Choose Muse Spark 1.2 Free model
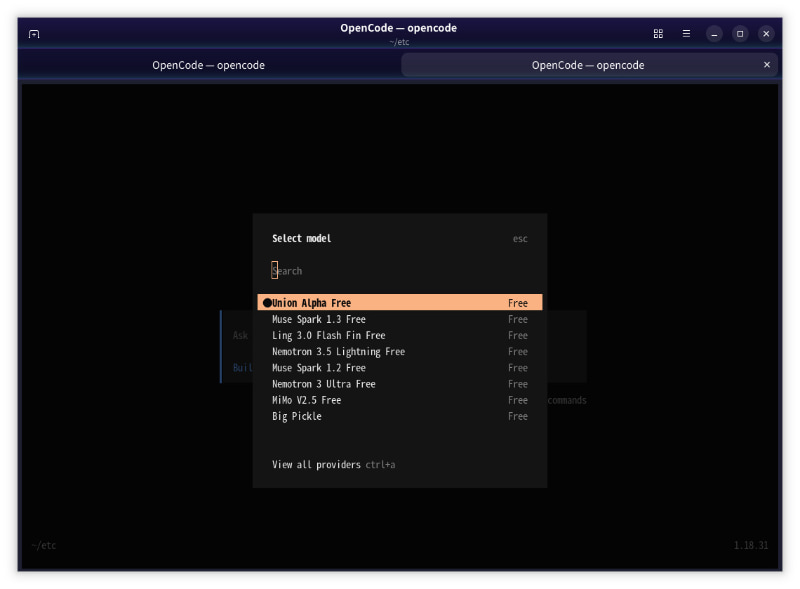Screen dimensions: 800x589 coord(399,367)
